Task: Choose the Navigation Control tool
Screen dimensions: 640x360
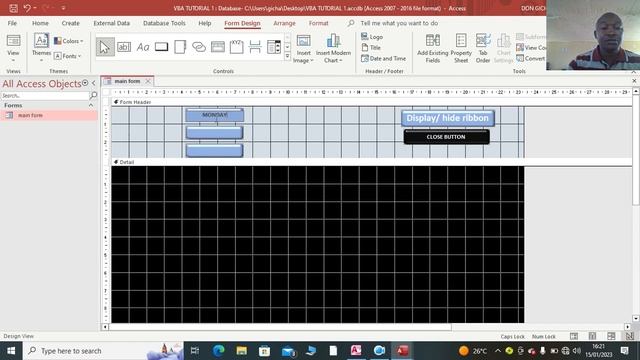Action: pyautogui.click(x=218, y=47)
